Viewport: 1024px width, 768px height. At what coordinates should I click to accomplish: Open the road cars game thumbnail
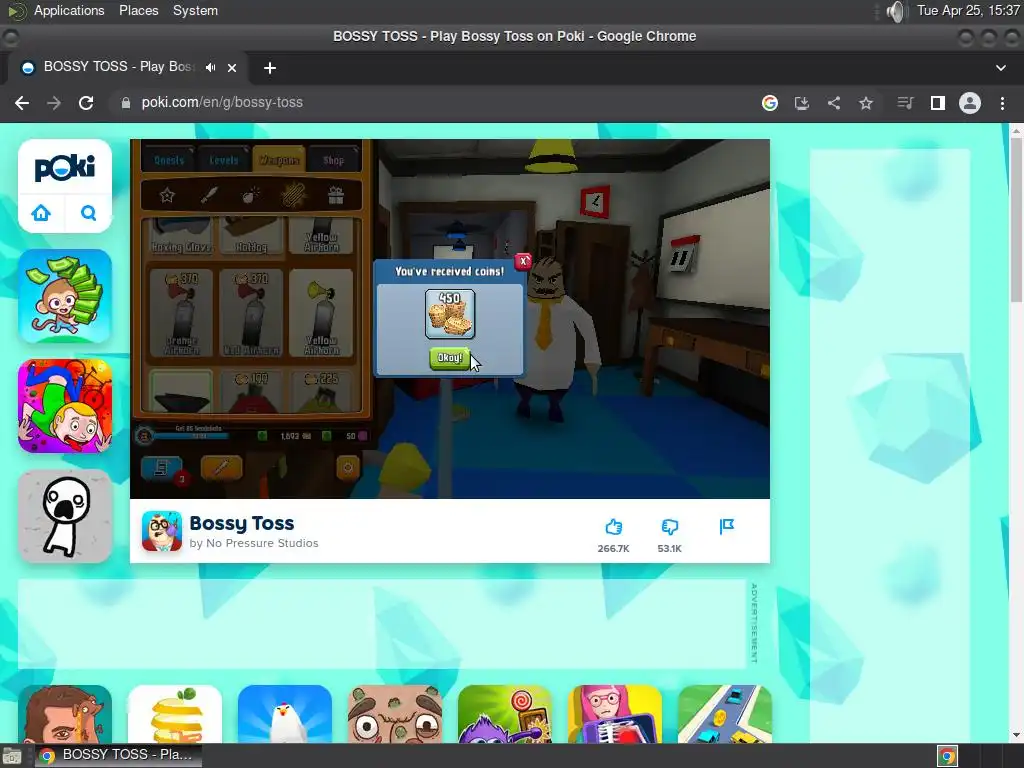(x=725, y=714)
